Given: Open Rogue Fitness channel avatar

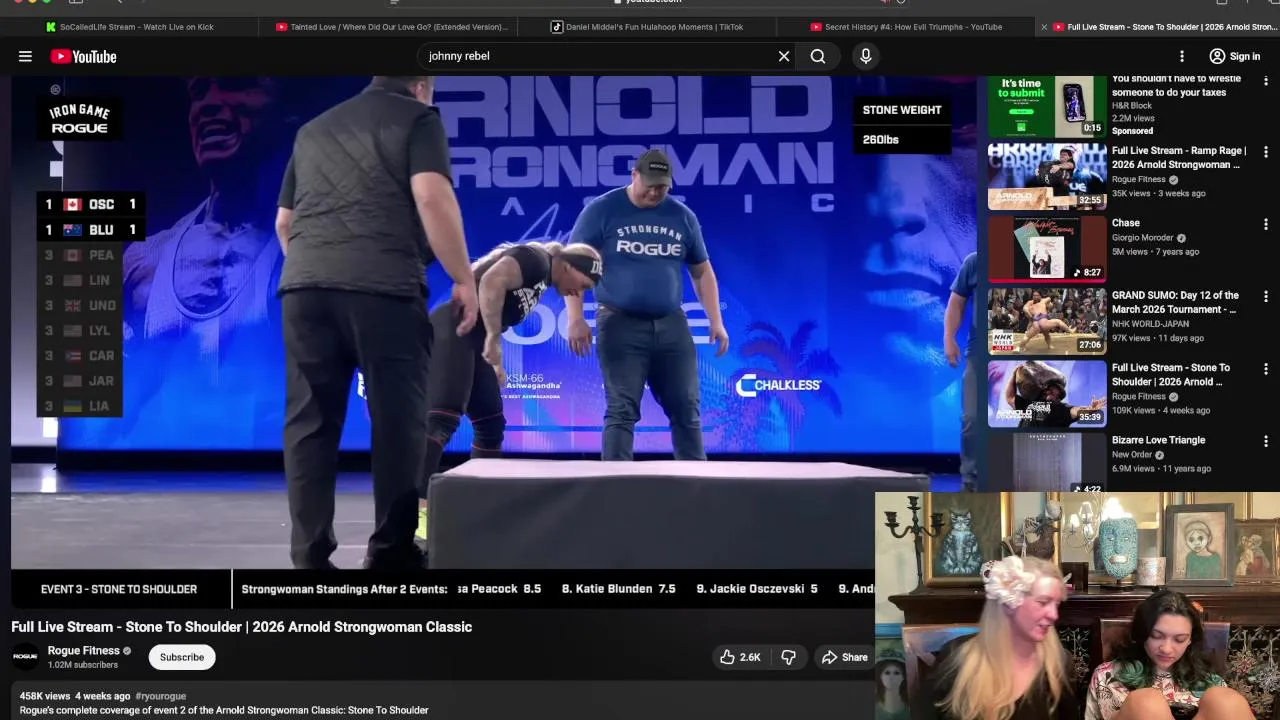Looking at the screenshot, I should (x=25, y=657).
